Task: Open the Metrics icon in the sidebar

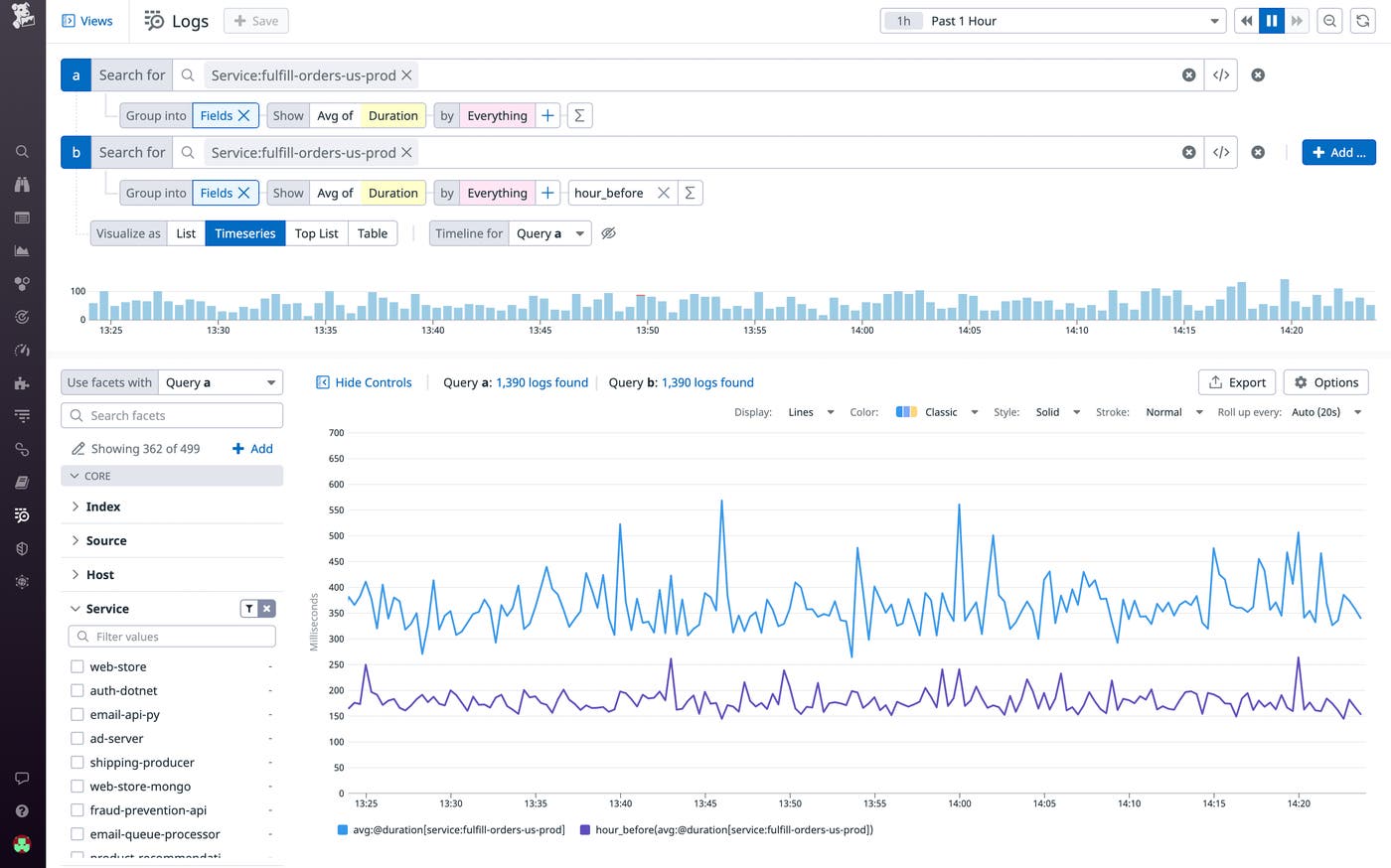Action: pos(22,250)
